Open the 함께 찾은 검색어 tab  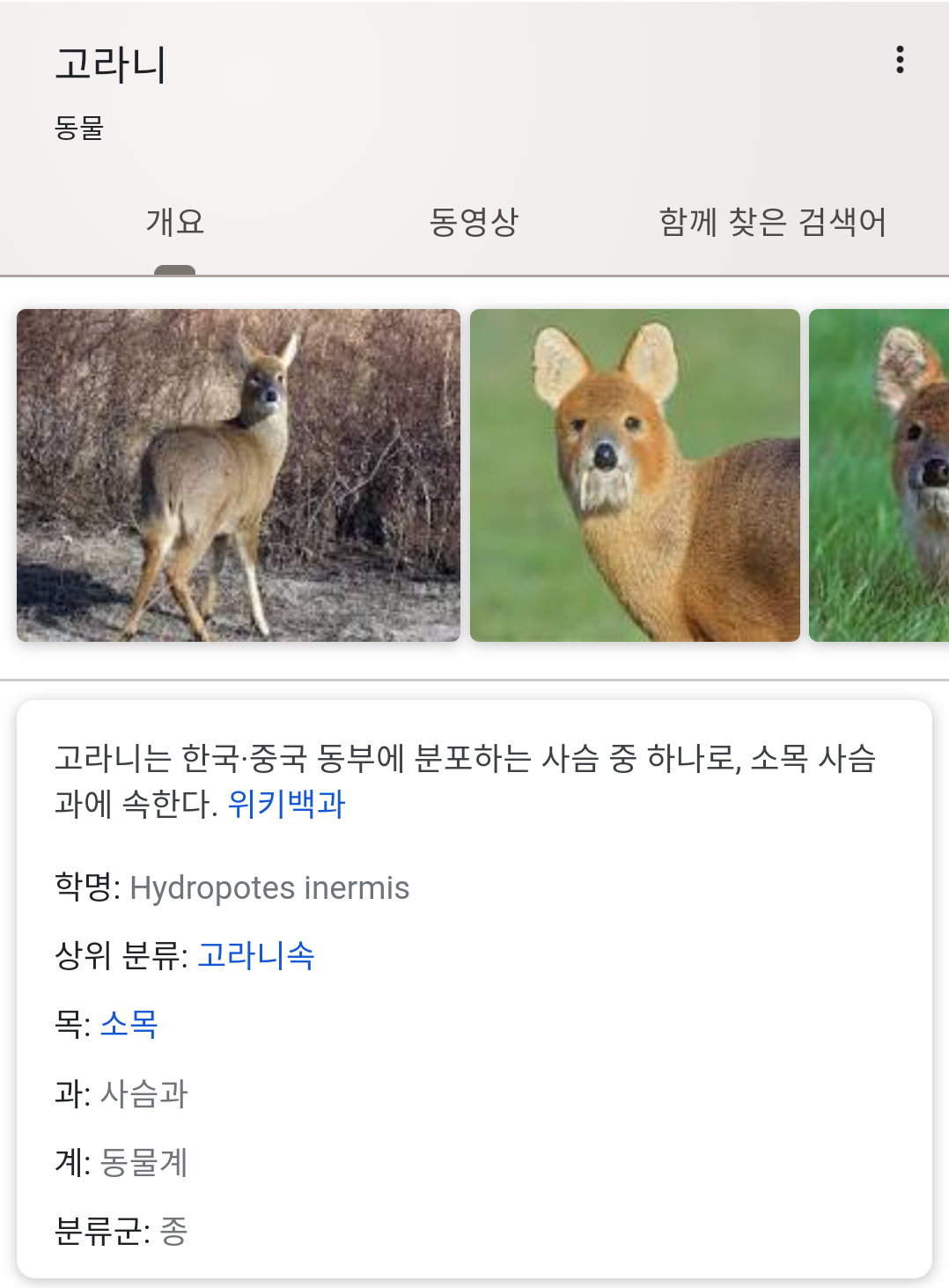[x=772, y=222]
